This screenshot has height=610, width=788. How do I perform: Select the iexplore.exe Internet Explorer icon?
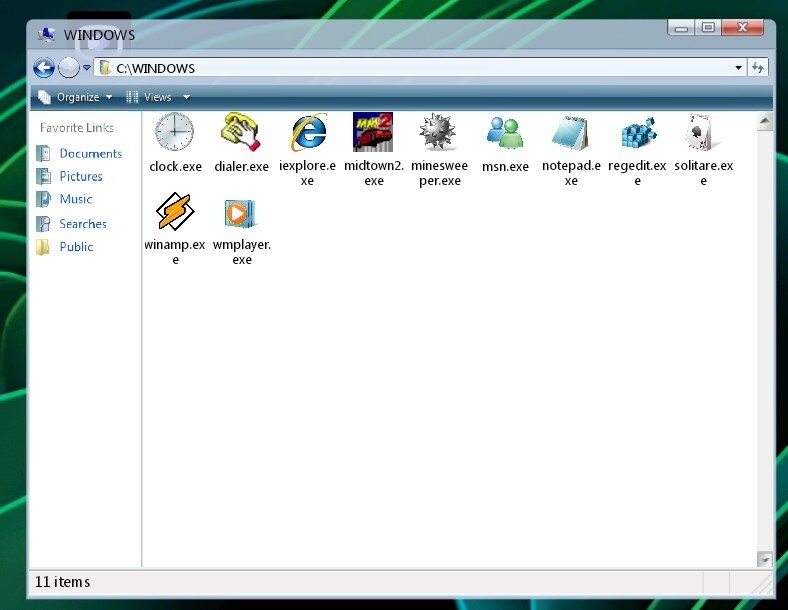pos(309,133)
